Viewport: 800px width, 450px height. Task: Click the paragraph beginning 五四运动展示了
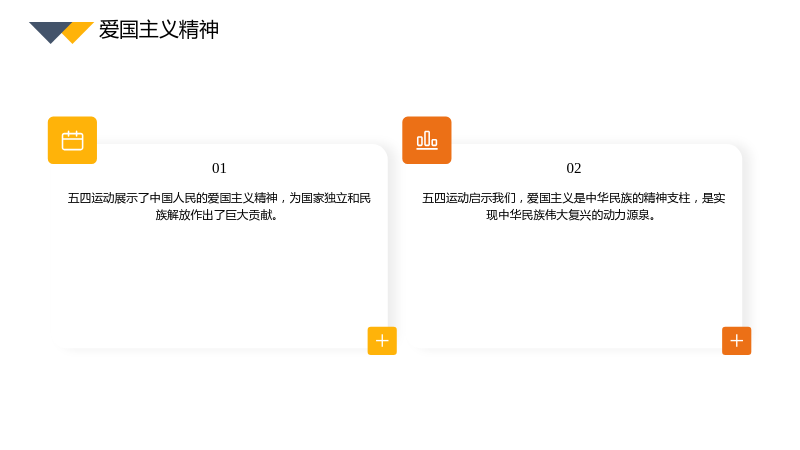pyautogui.click(x=219, y=206)
